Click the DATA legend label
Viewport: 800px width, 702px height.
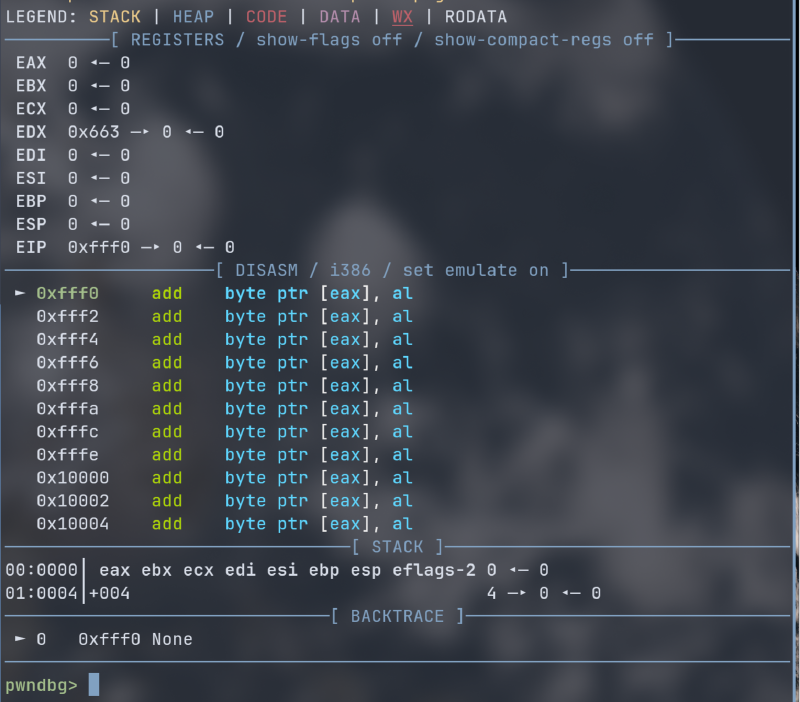[340, 17]
